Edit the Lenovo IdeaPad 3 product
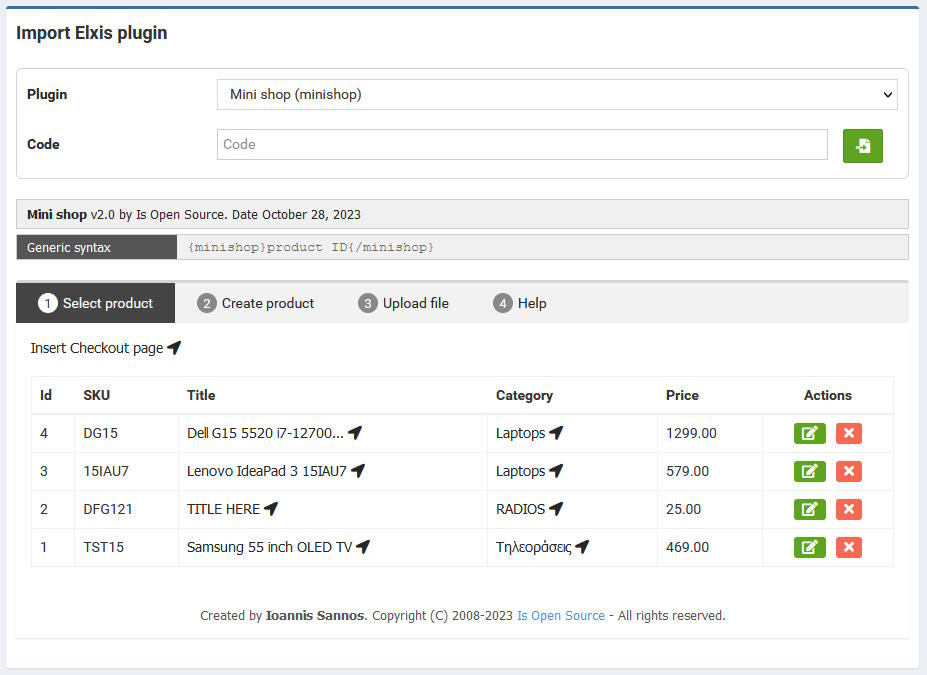This screenshot has height=675, width=927. 809,471
